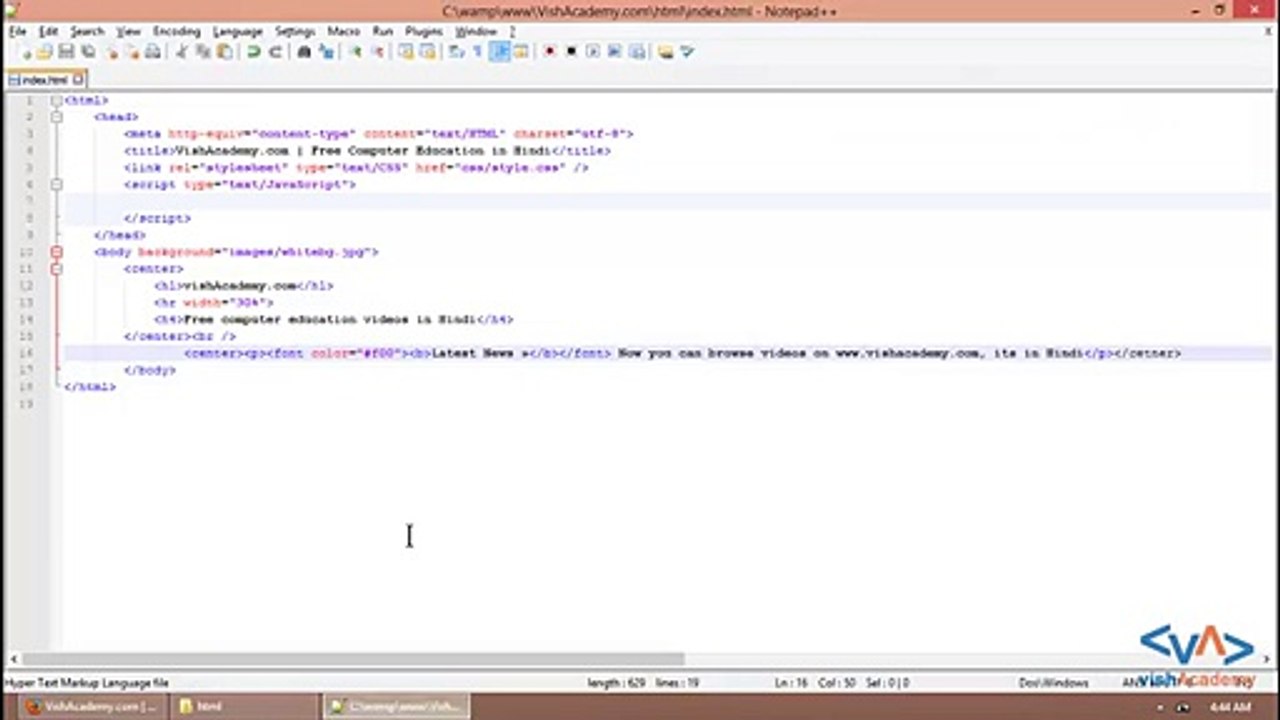Click the Save All toolbar icon
1280x720 pixels.
pos(87,51)
